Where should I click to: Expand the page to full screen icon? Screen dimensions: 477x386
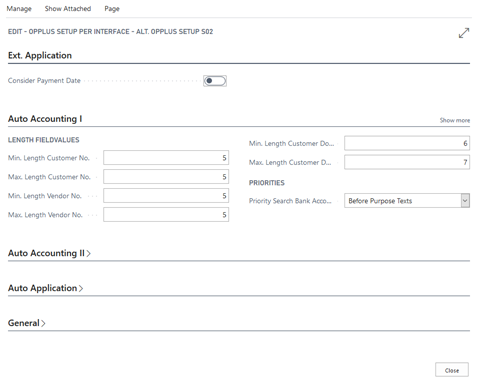pyautogui.click(x=464, y=33)
